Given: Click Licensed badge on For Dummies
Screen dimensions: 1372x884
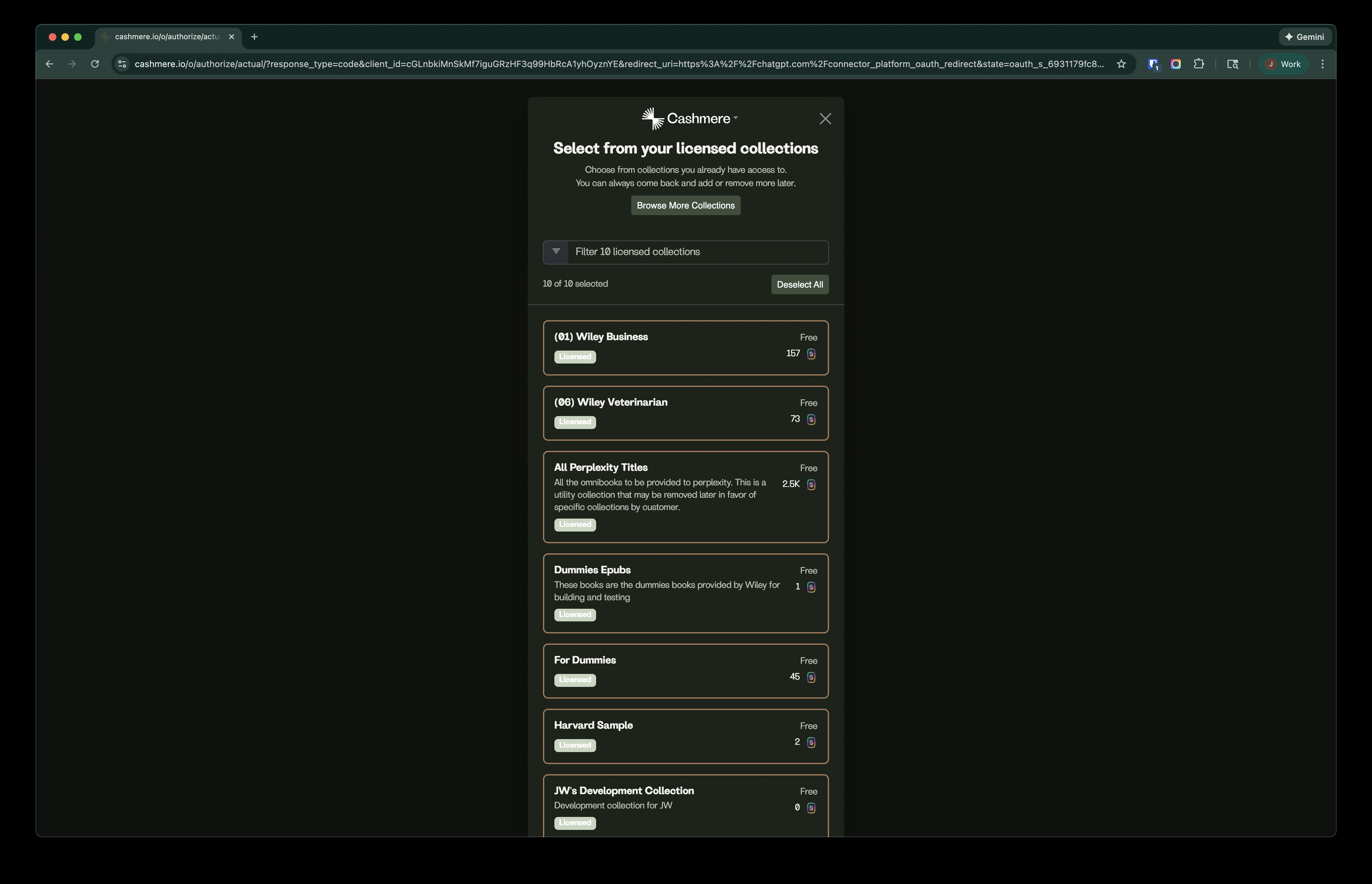Looking at the screenshot, I should (575, 680).
